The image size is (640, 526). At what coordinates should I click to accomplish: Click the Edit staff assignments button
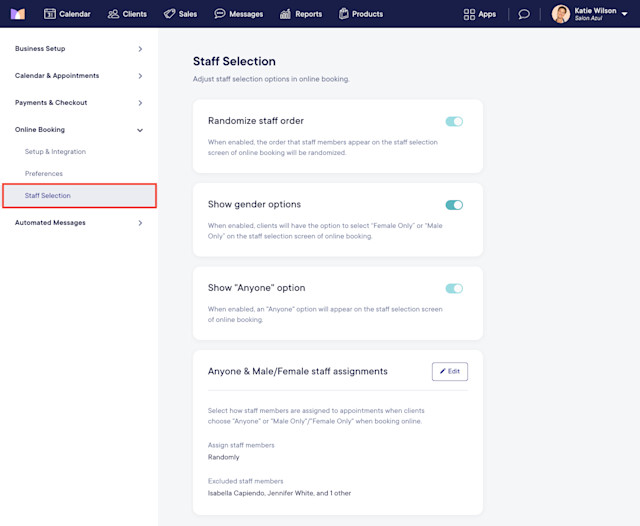pos(450,371)
